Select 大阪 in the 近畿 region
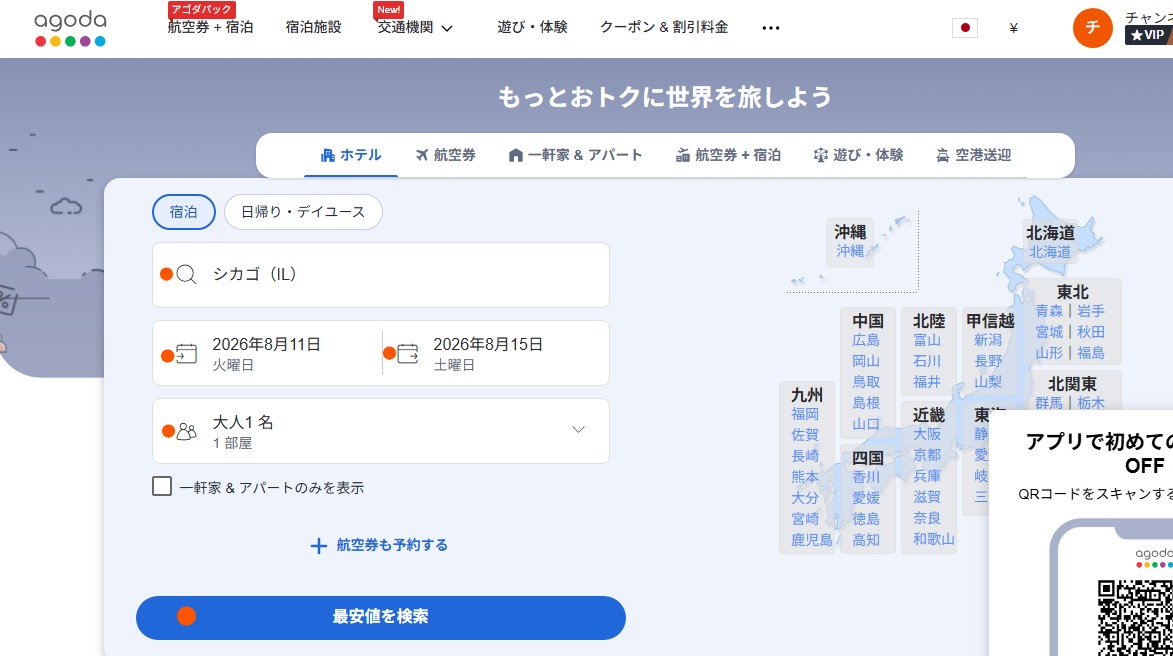The image size is (1173, 656). click(x=927, y=434)
